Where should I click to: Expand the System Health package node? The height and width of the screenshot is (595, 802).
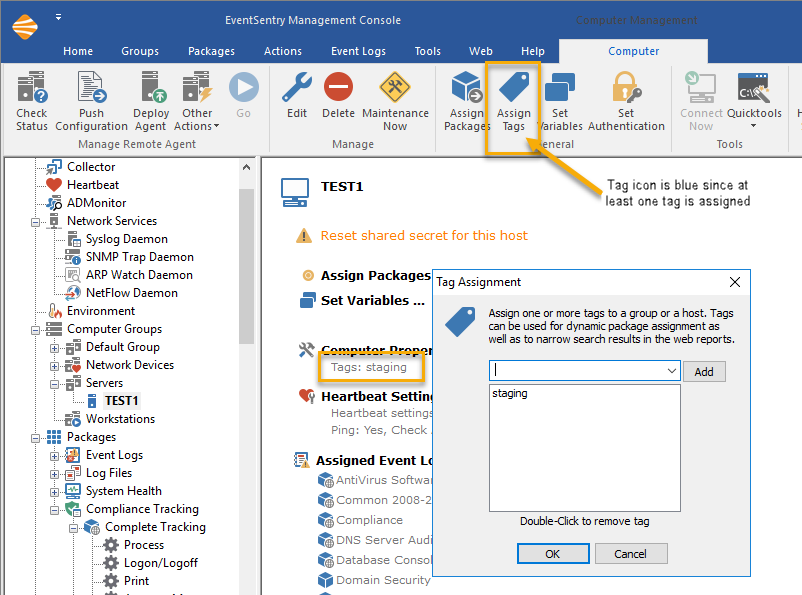click(x=54, y=492)
